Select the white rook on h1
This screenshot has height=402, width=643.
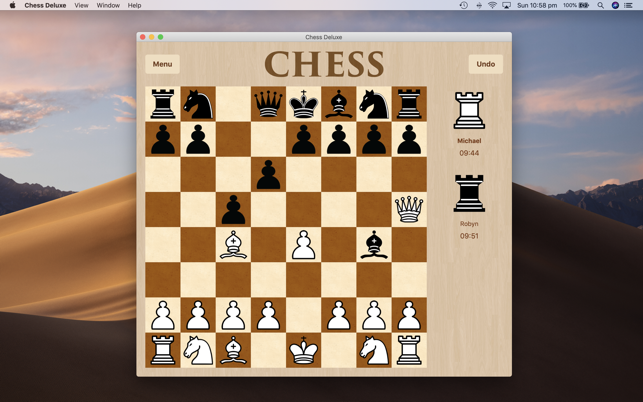point(409,350)
